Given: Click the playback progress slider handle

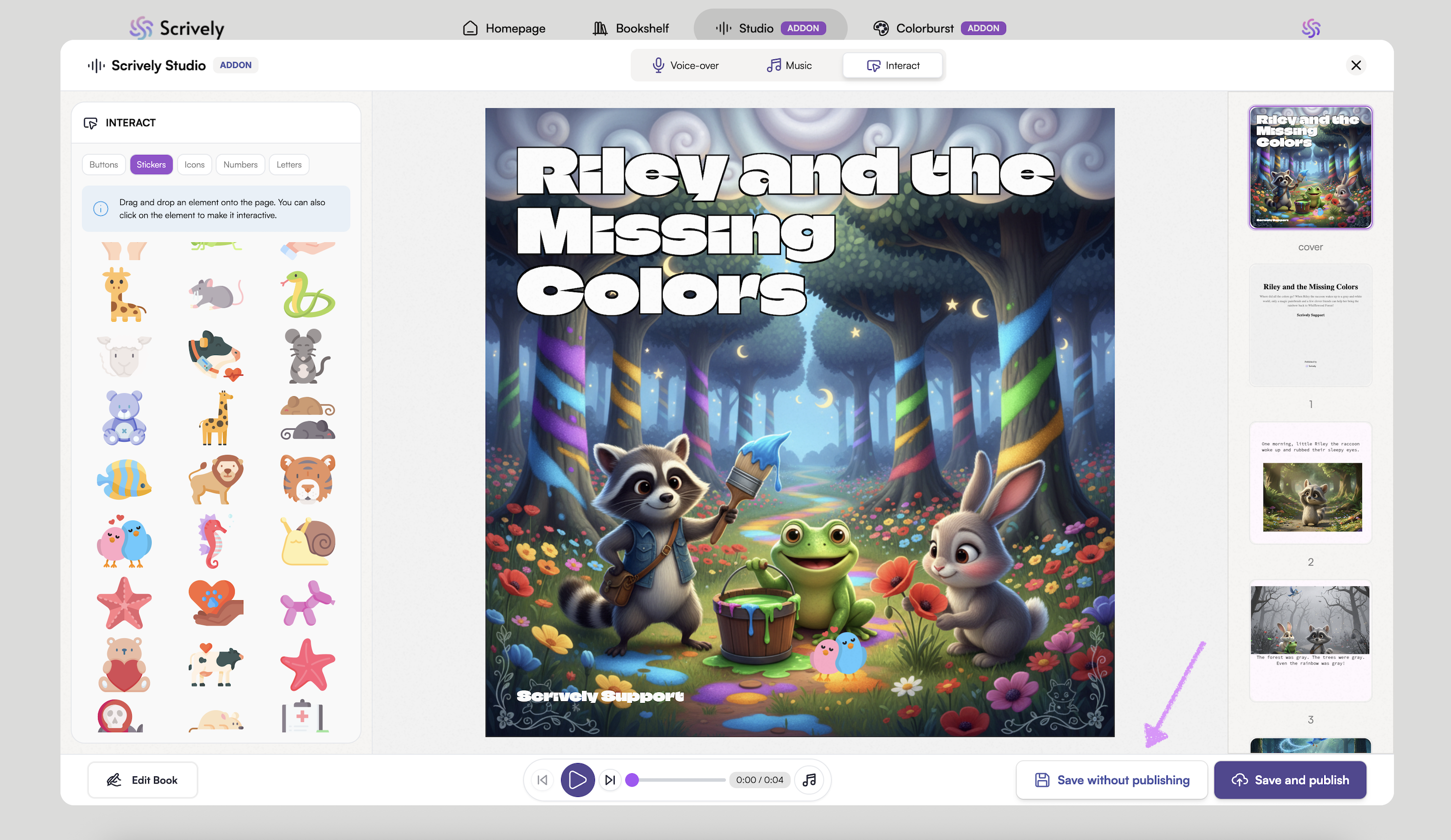Looking at the screenshot, I should [x=632, y=780].
